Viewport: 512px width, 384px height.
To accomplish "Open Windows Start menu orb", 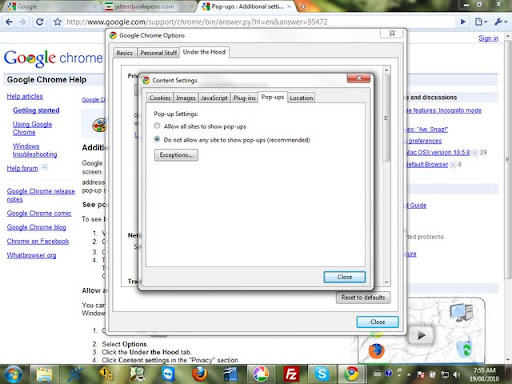I will click(x=13, y=374).
